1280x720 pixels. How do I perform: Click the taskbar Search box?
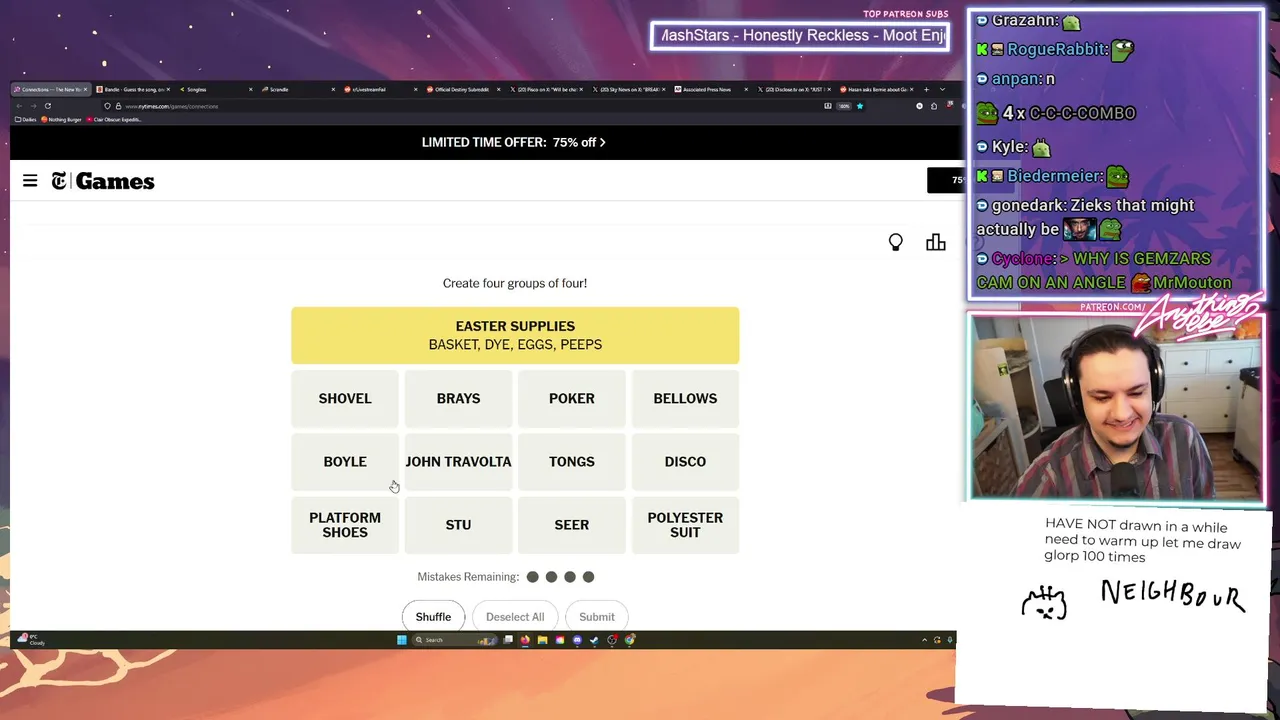click(455, 640)
